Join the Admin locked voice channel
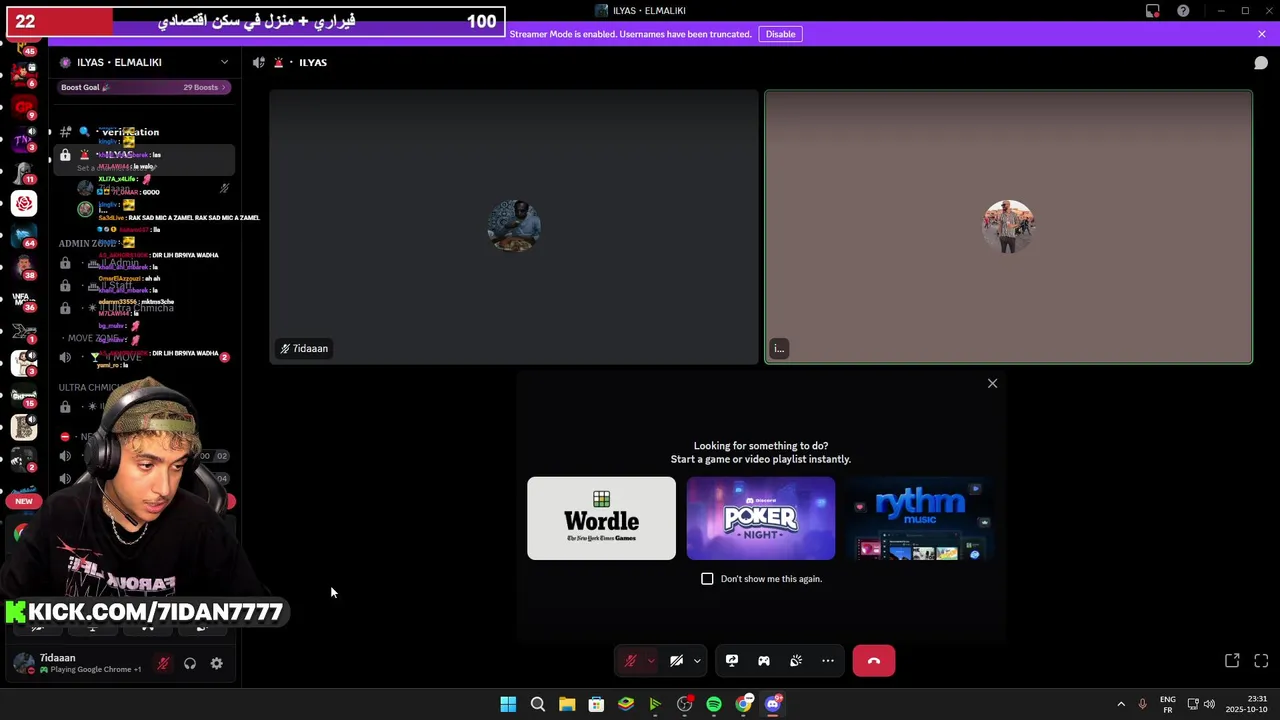The width and height of the screenshot is (1280, 720). point(144,264)
